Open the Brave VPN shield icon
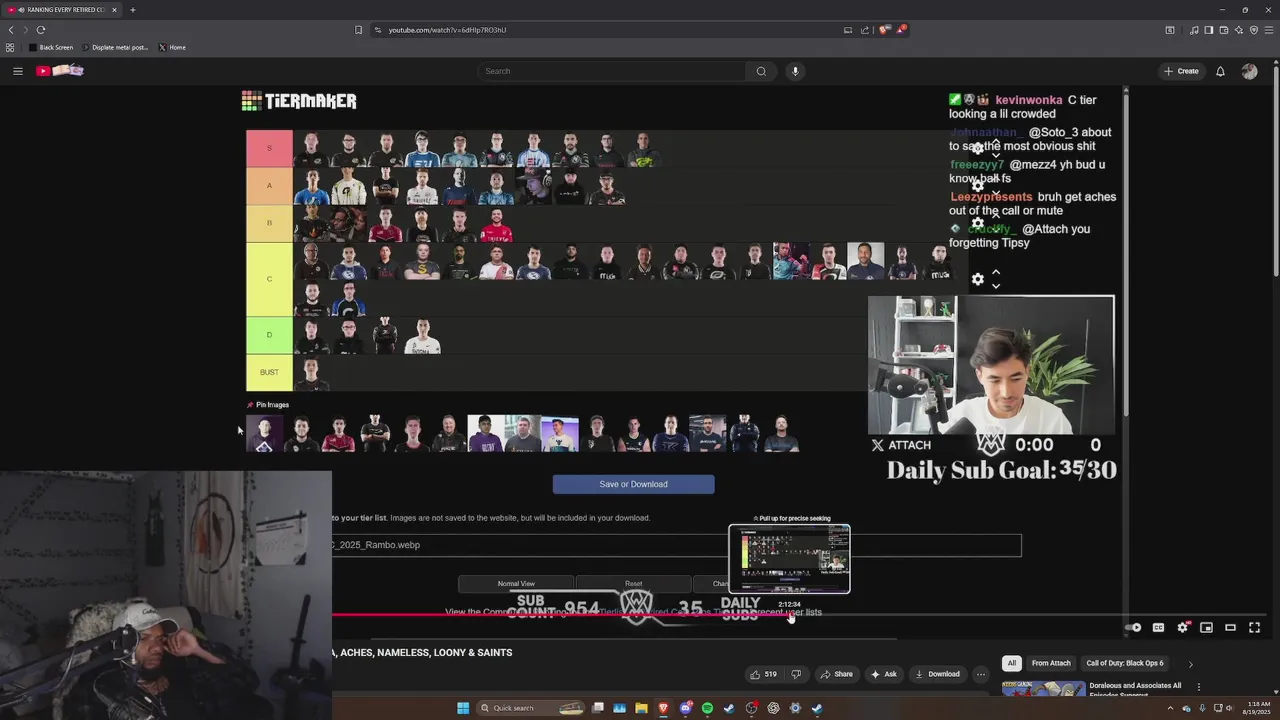The image size is (1280, 720). 1254,30
